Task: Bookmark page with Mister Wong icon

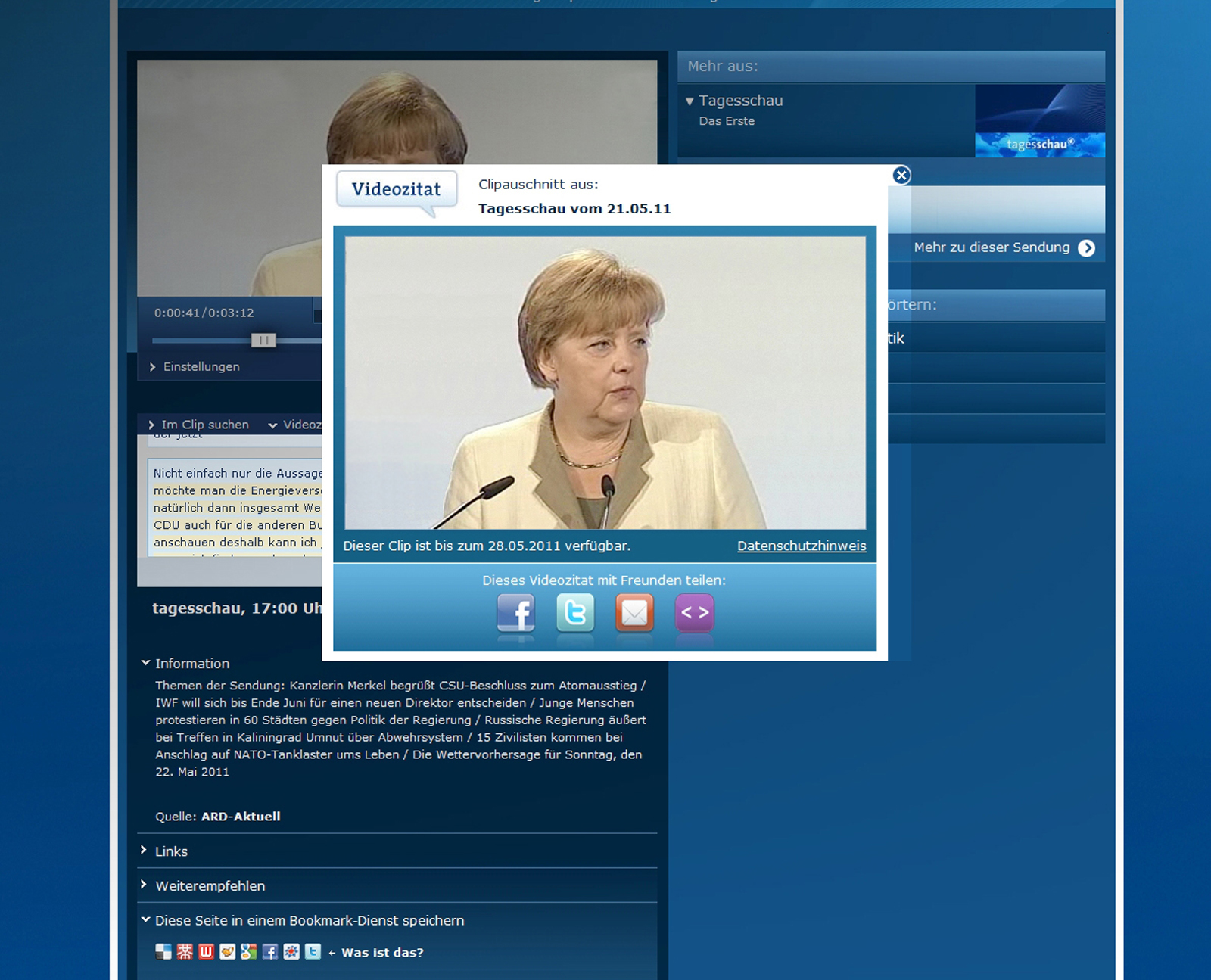Action: pos(185,951)
